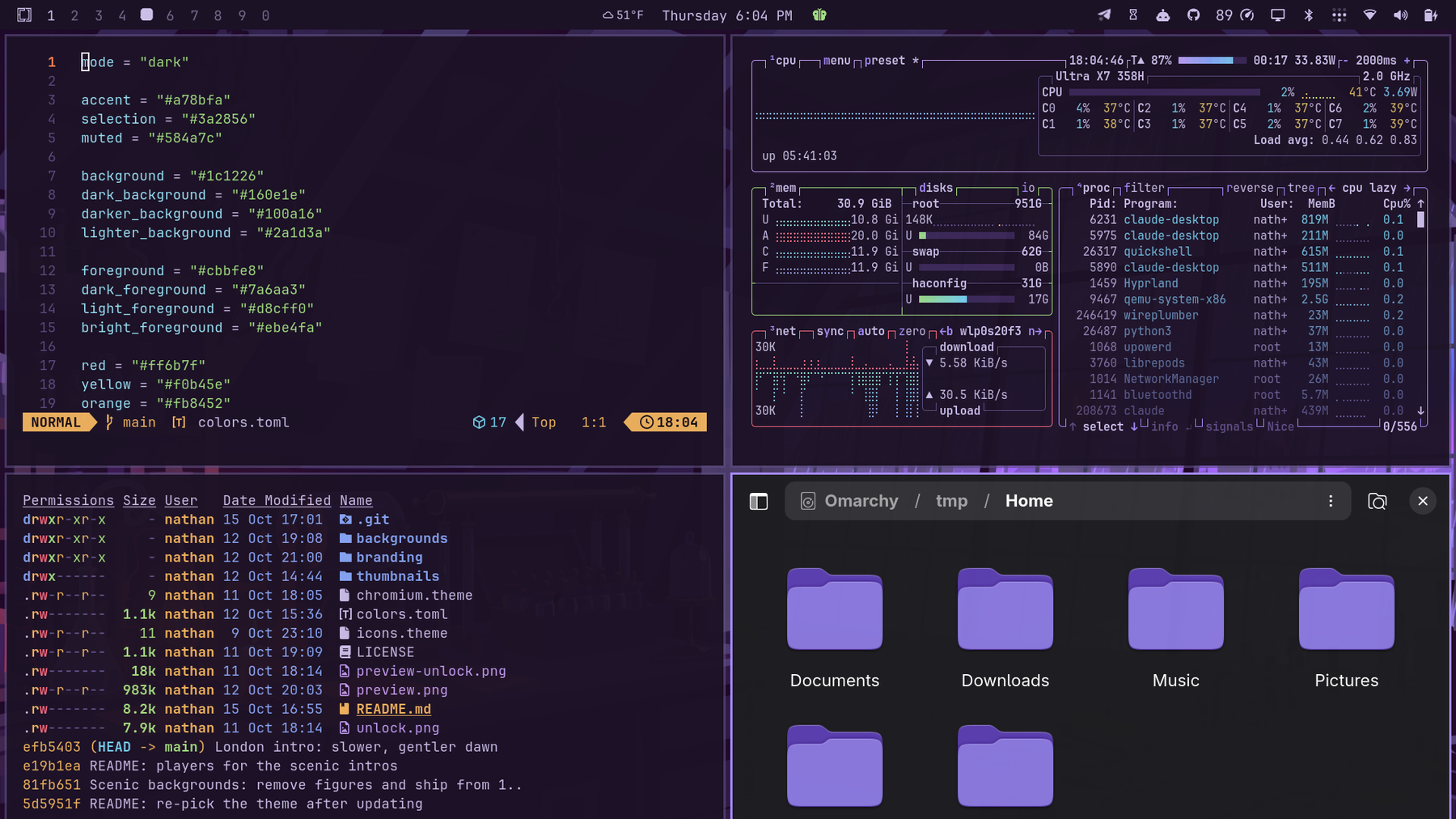Click the plus to increase 2000ms update interval
Image resolution: width=1456 pixels, height=819 pixels.
point(1407,61)
